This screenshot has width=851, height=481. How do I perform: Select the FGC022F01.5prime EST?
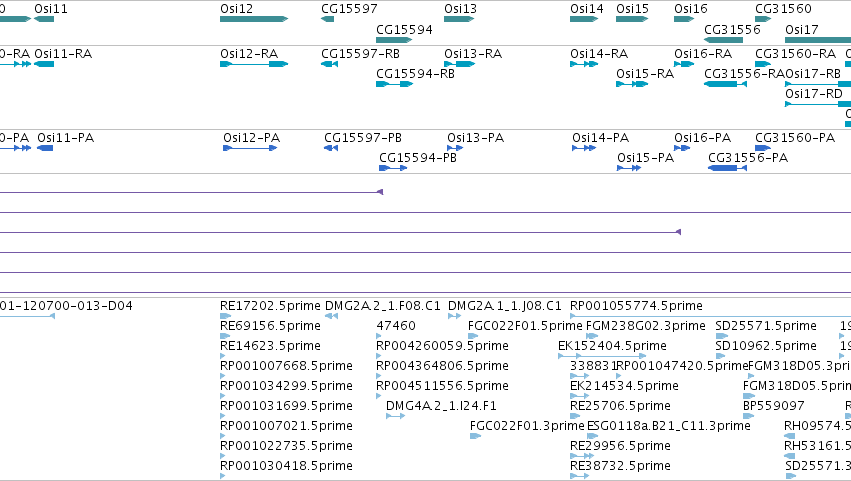473,336
